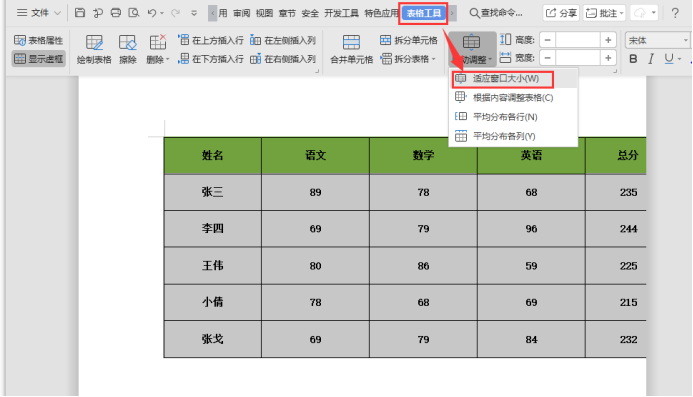Select English score cell 96

tap(531, 229)
